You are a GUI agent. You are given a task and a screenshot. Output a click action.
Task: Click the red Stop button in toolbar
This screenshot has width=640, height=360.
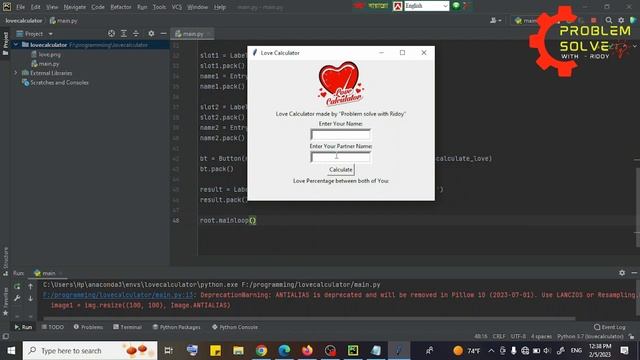tap(593, 20)
